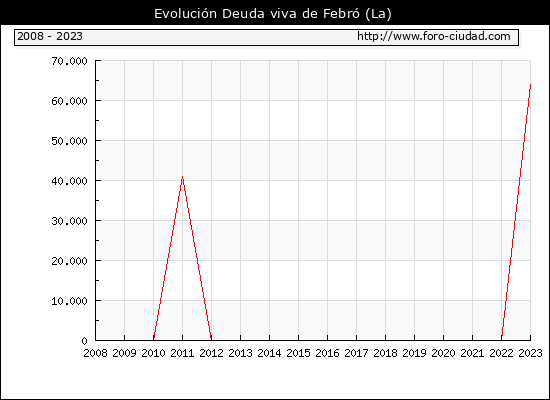Click the 30.000 y-axis value label

pyautogui.click(x=69, y=221)
